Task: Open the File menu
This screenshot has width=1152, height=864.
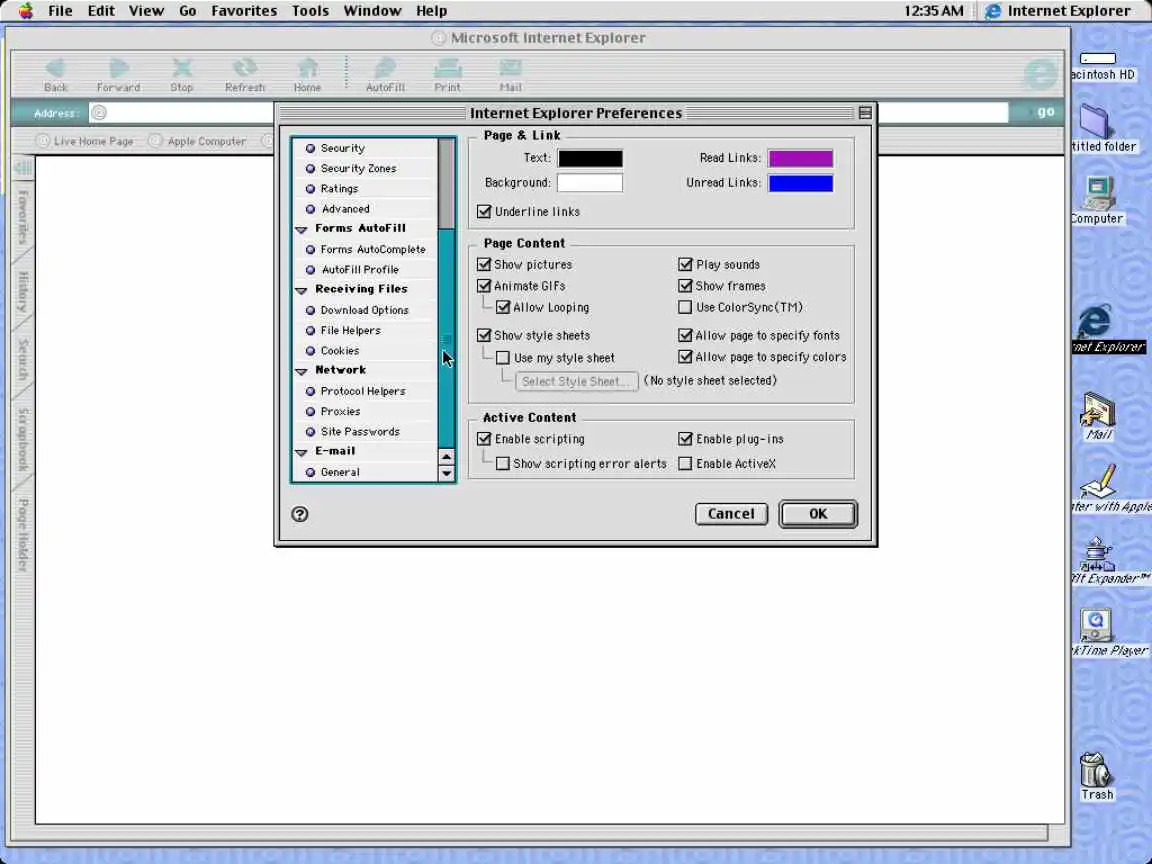Action: point(60,10)
